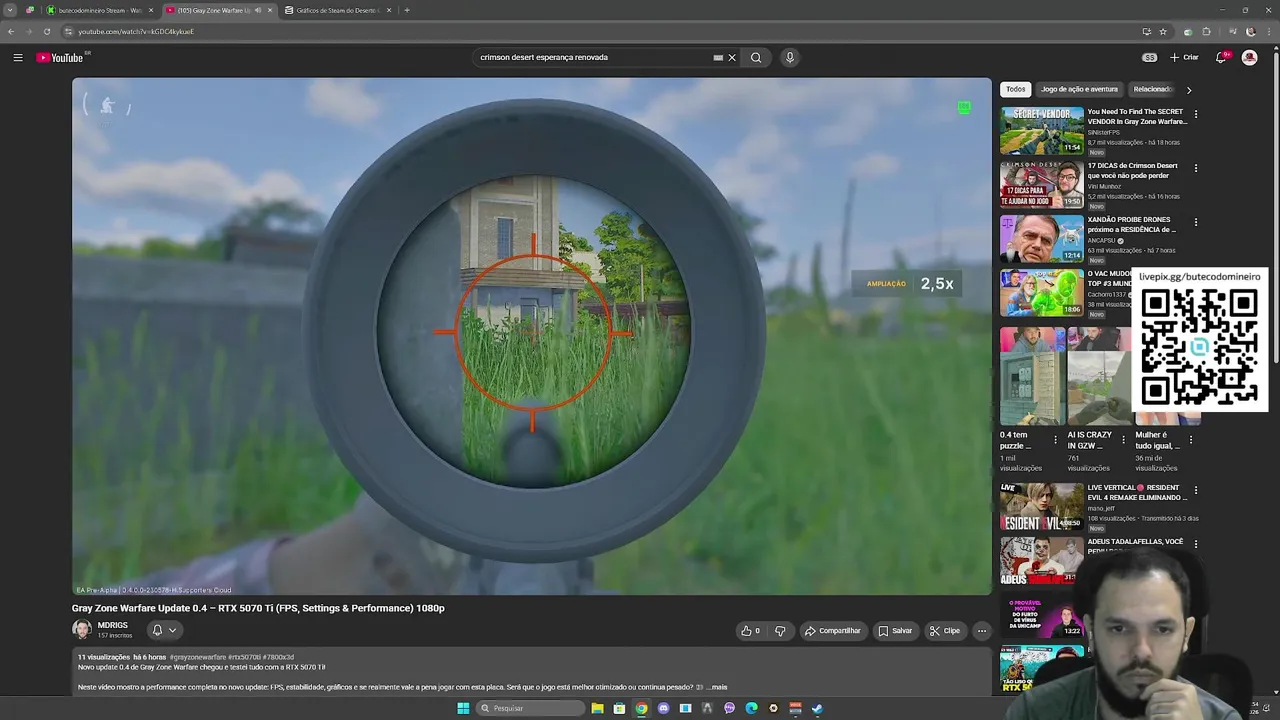Screen dimensions: 1280x720
Task: Open Chrome extensions puzzle icon
Action: click(x=1207, y=31)
